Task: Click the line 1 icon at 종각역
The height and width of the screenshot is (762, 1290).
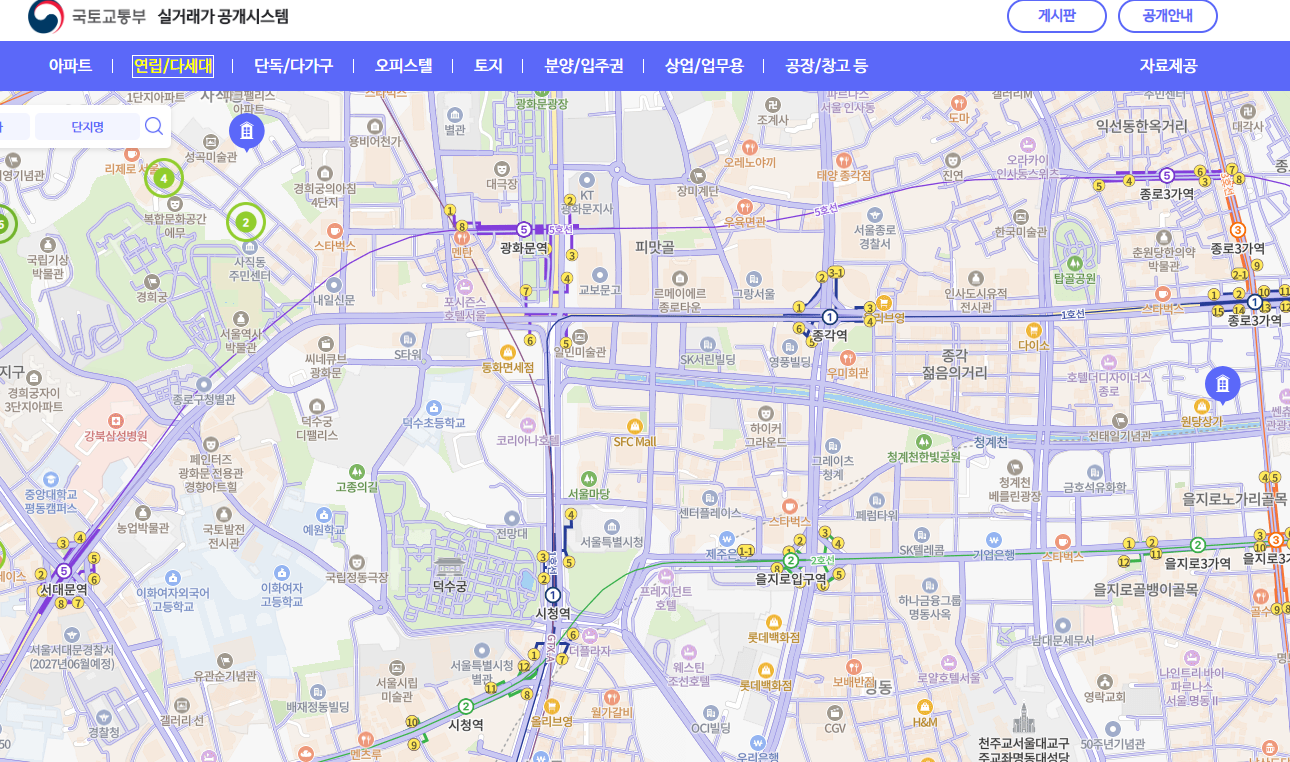Action: [x=829, y=317]
